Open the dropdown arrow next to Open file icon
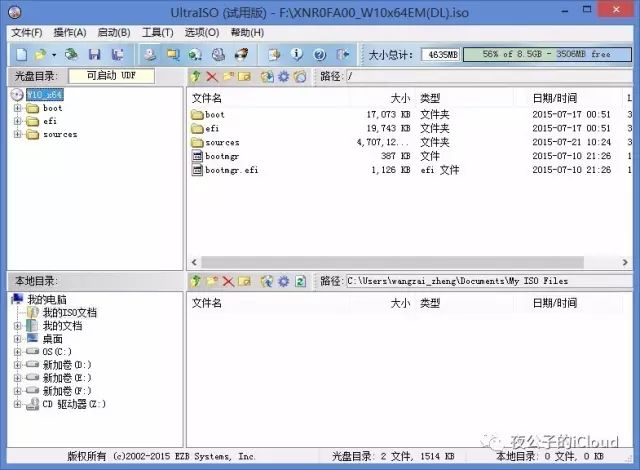Image resolution: width=640 pixels, height=470 pixels. [x=54, y=55]
